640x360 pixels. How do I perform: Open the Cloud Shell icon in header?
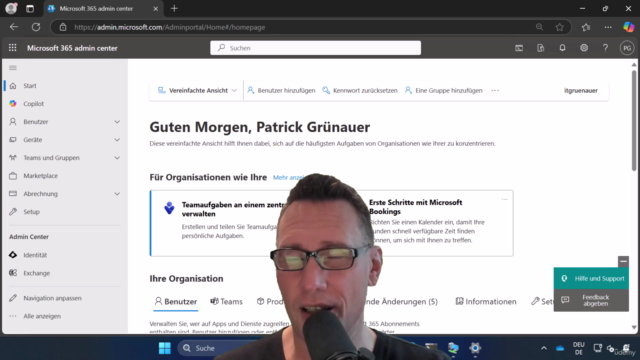tap(519, 48)
